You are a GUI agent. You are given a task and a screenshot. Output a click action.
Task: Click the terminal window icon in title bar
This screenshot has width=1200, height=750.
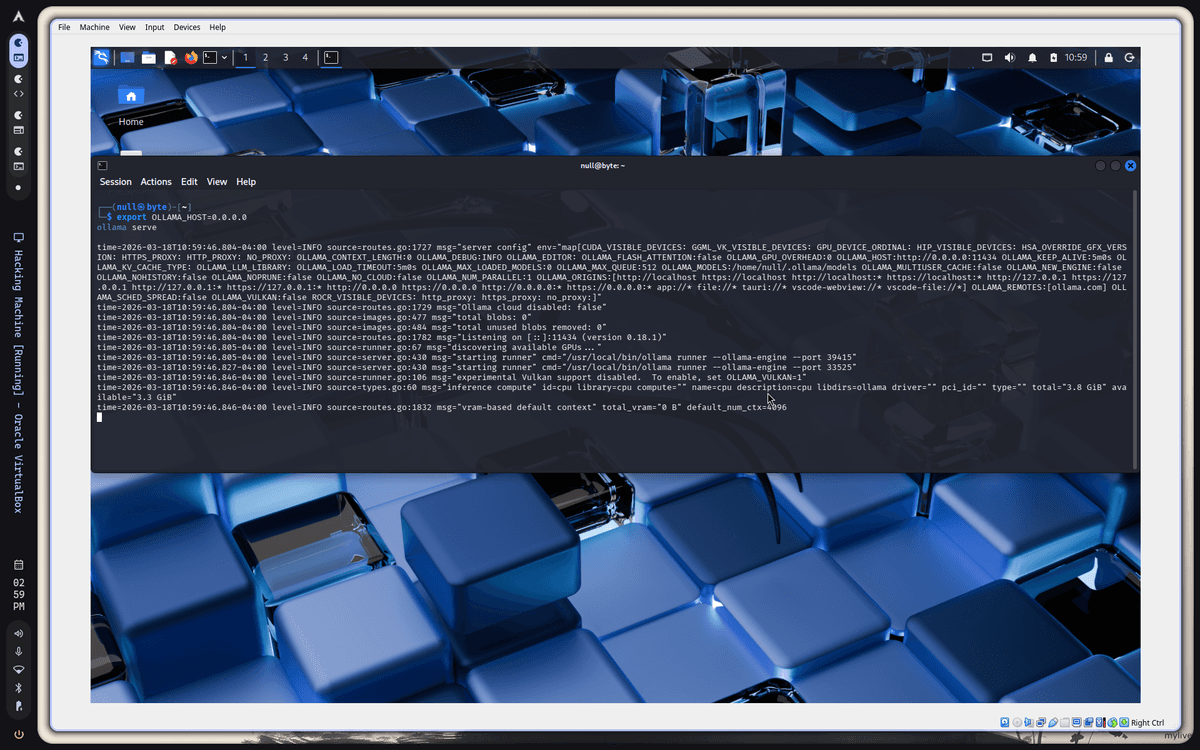[102, 165]
